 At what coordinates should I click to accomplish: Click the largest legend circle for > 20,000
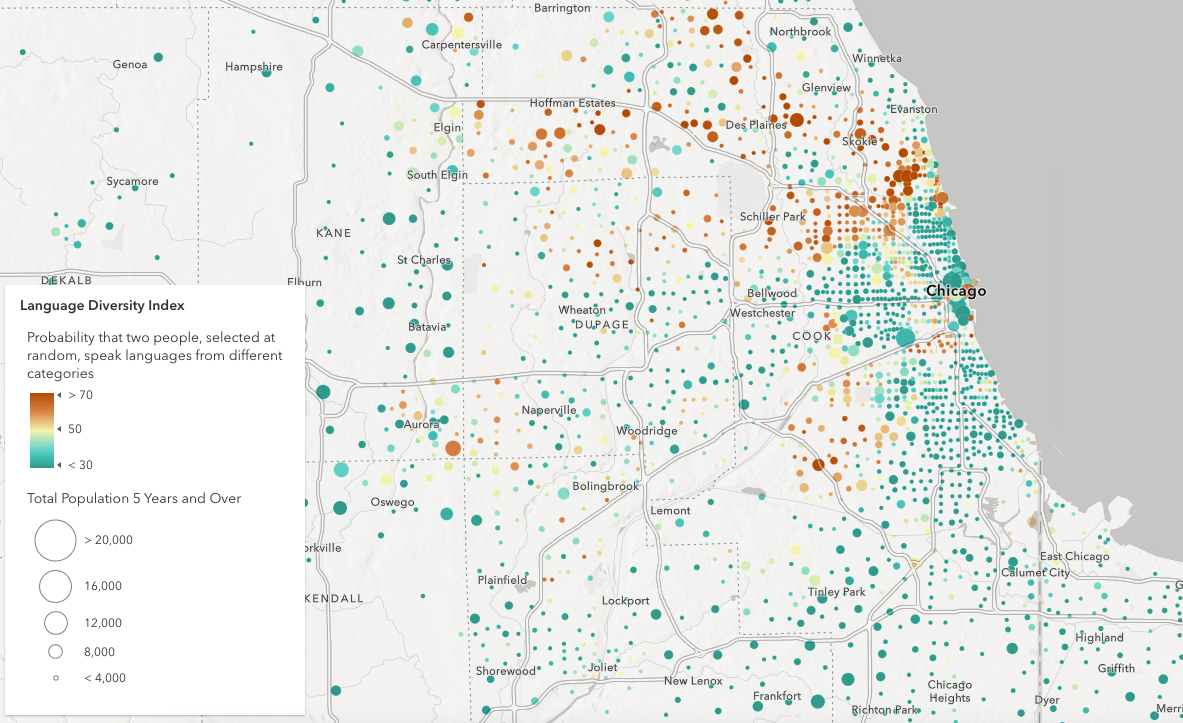point(55,540)
